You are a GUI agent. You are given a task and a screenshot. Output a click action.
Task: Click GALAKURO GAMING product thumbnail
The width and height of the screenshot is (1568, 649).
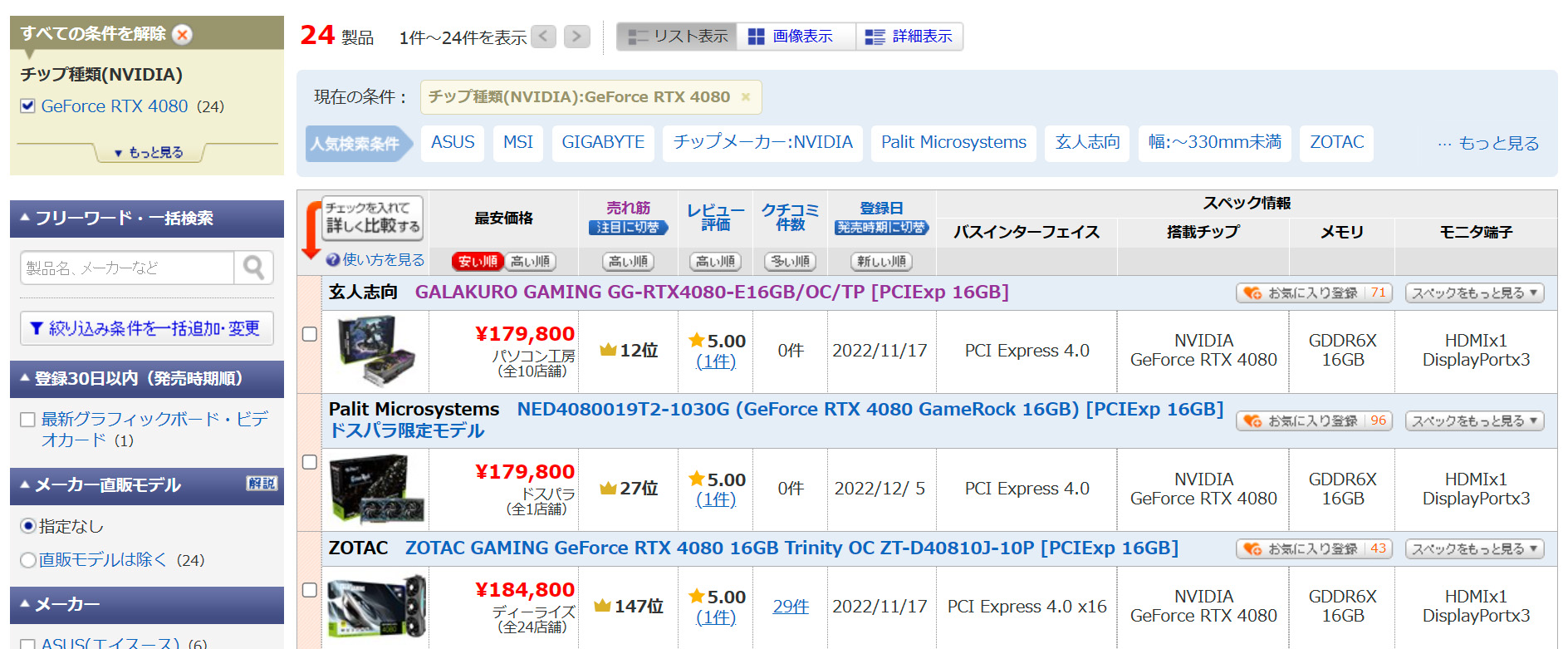(x=376, y=352)
